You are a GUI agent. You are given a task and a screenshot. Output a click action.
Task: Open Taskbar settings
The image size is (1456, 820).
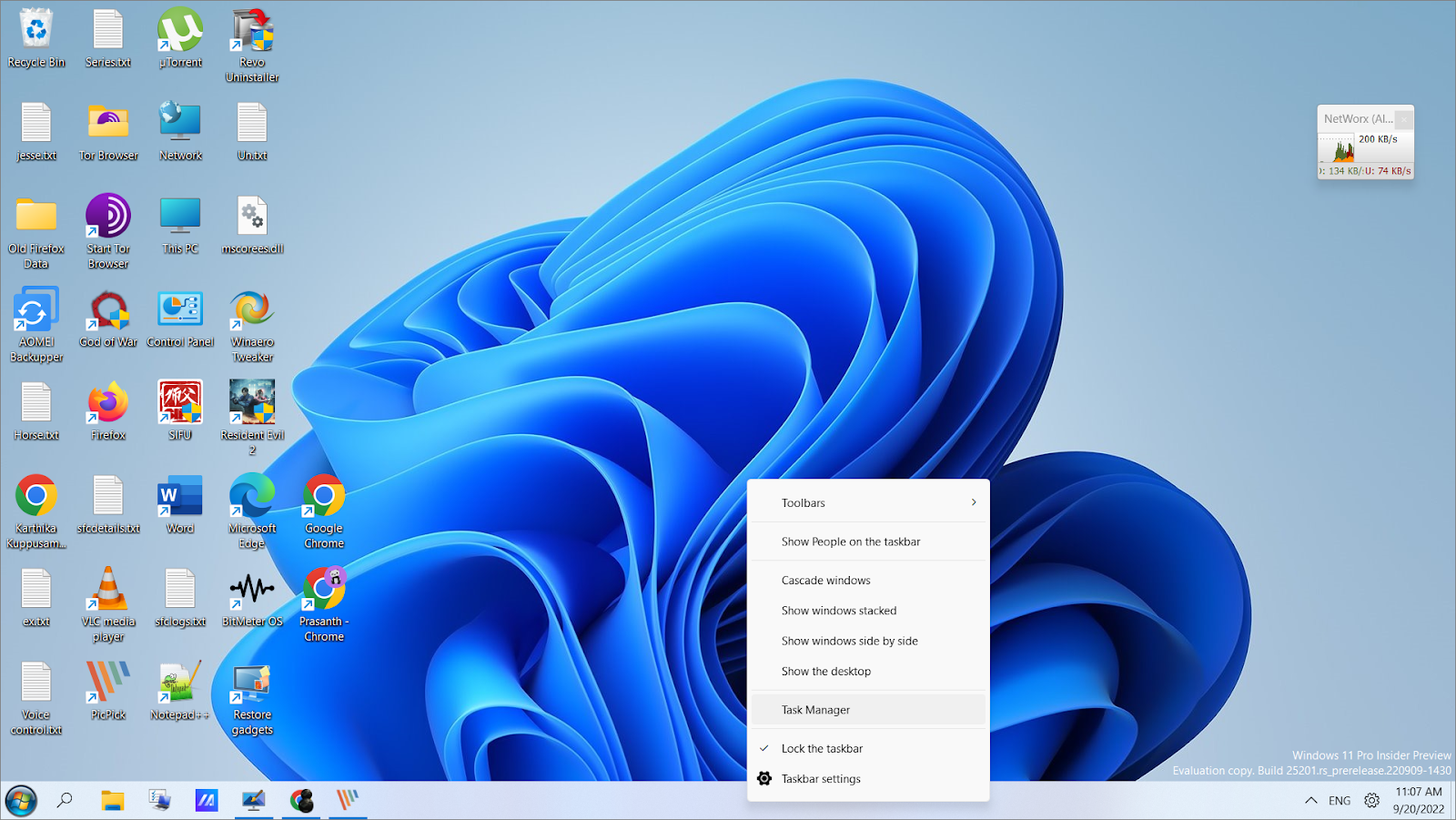click(820, 779)
